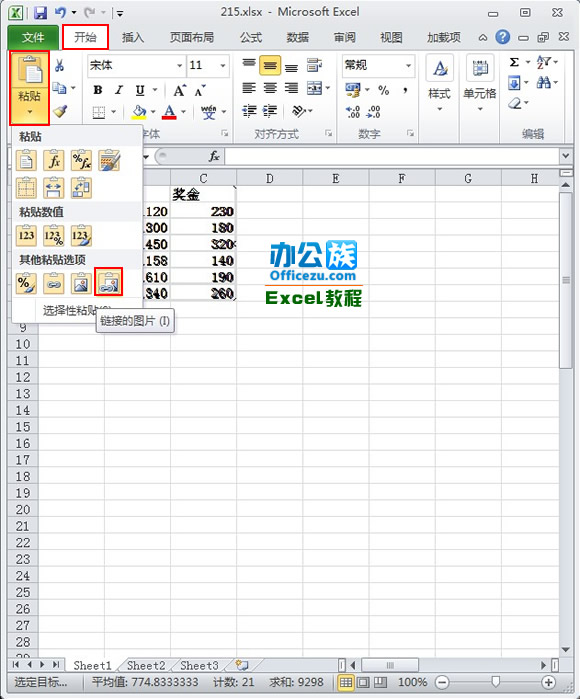Image resolution: width=580 pixels, height=699 pixels.
Task: Choose the Transpose paste option
Action: 82,188
